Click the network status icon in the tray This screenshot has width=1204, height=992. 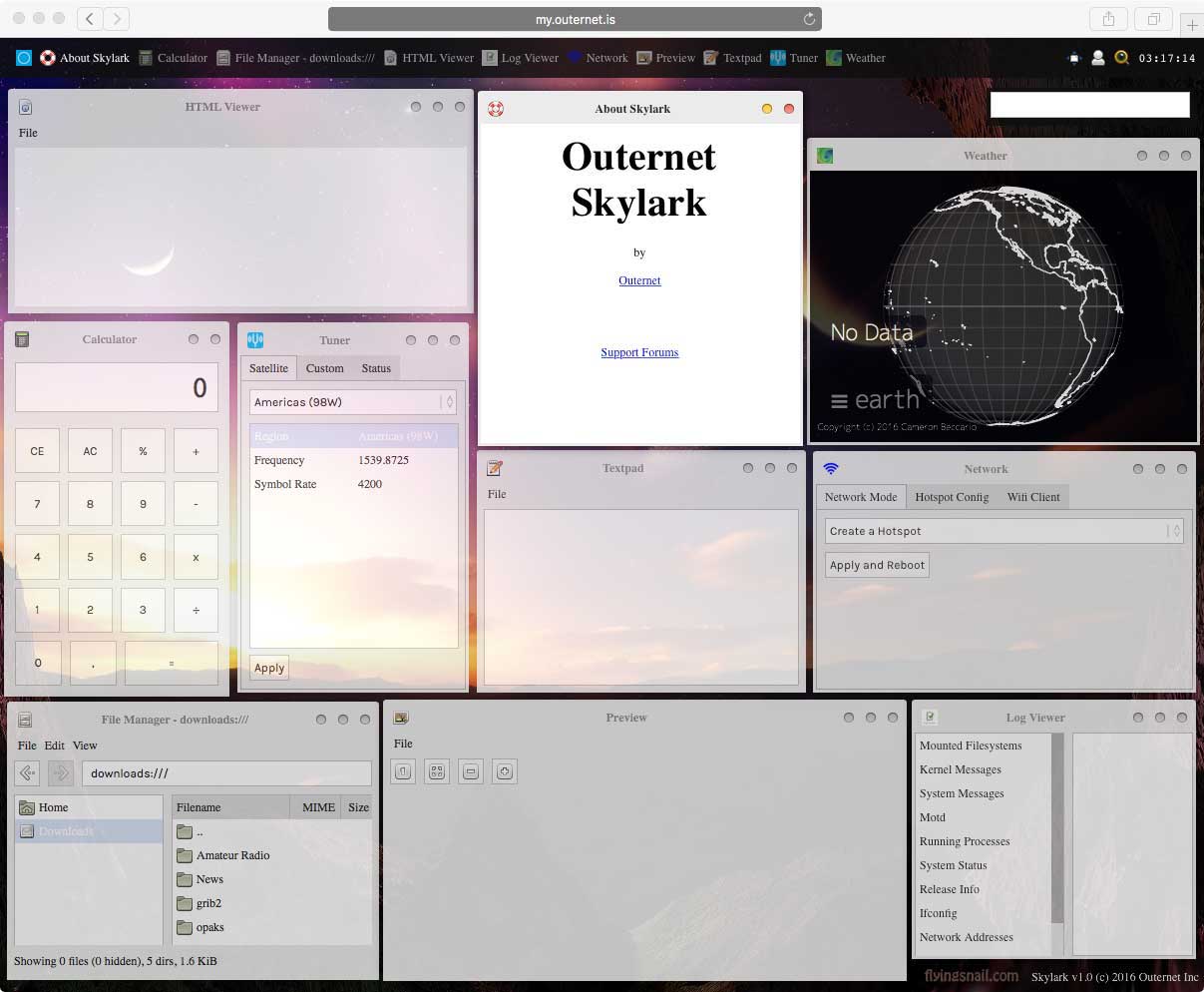coord(1073,58)
